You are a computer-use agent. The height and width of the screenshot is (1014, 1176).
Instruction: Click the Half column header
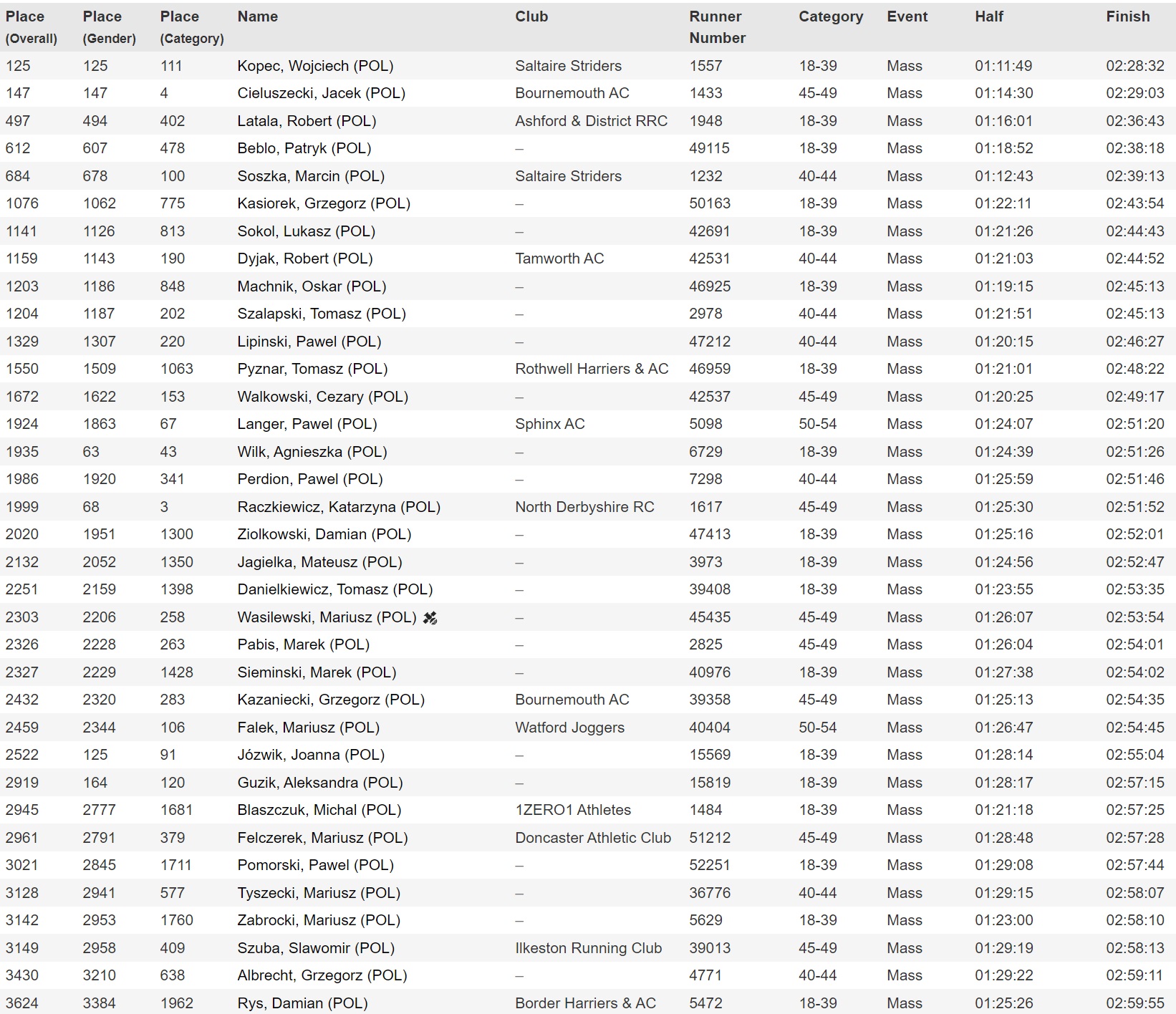[989, 16]
